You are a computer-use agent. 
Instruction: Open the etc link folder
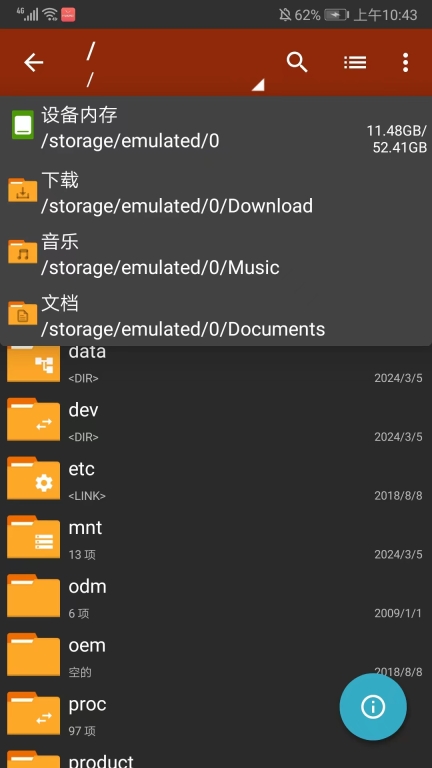(x=216, y=480)
